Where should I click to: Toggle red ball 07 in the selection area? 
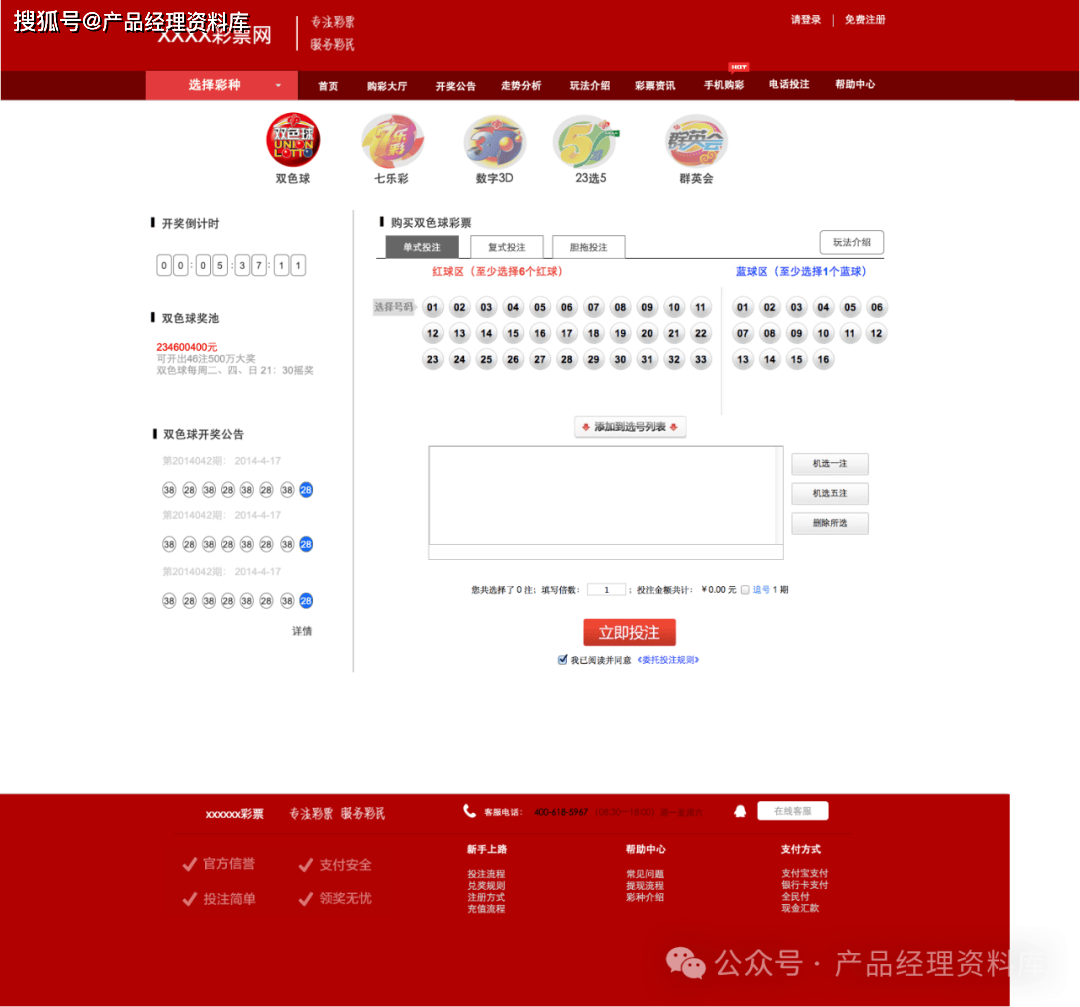[594, 307]
